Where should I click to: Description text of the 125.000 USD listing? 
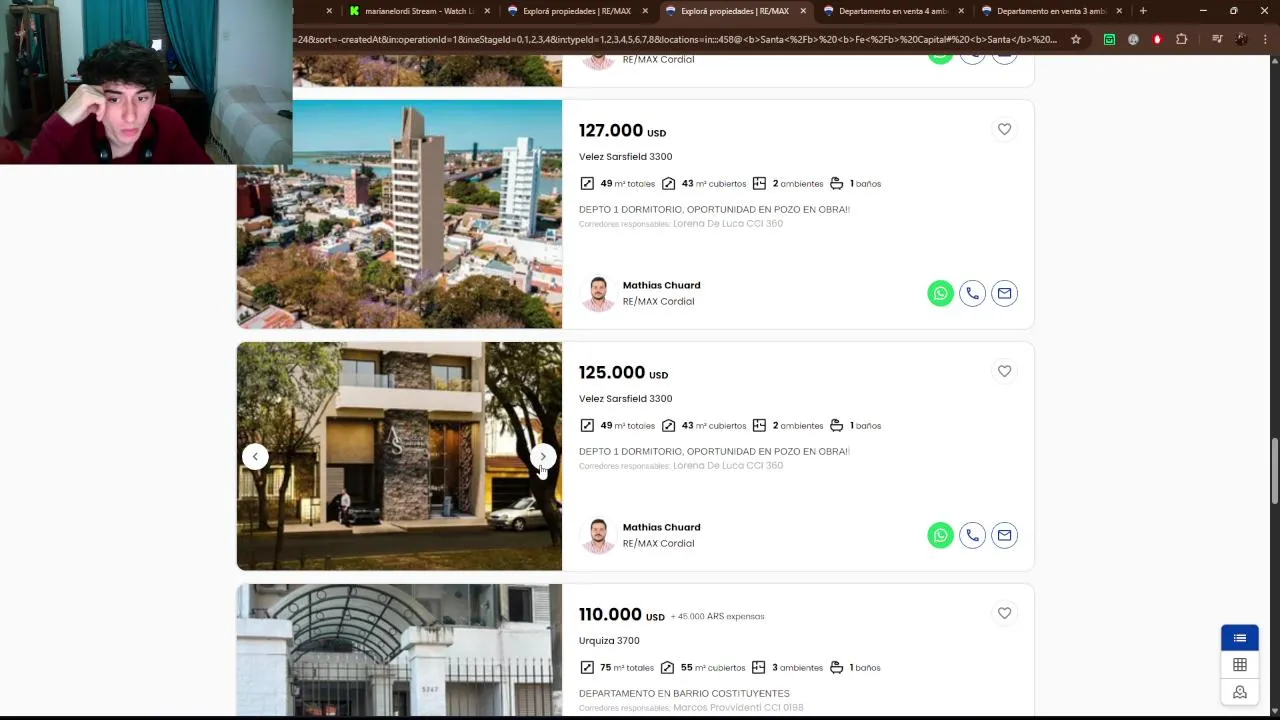[714, 452]
